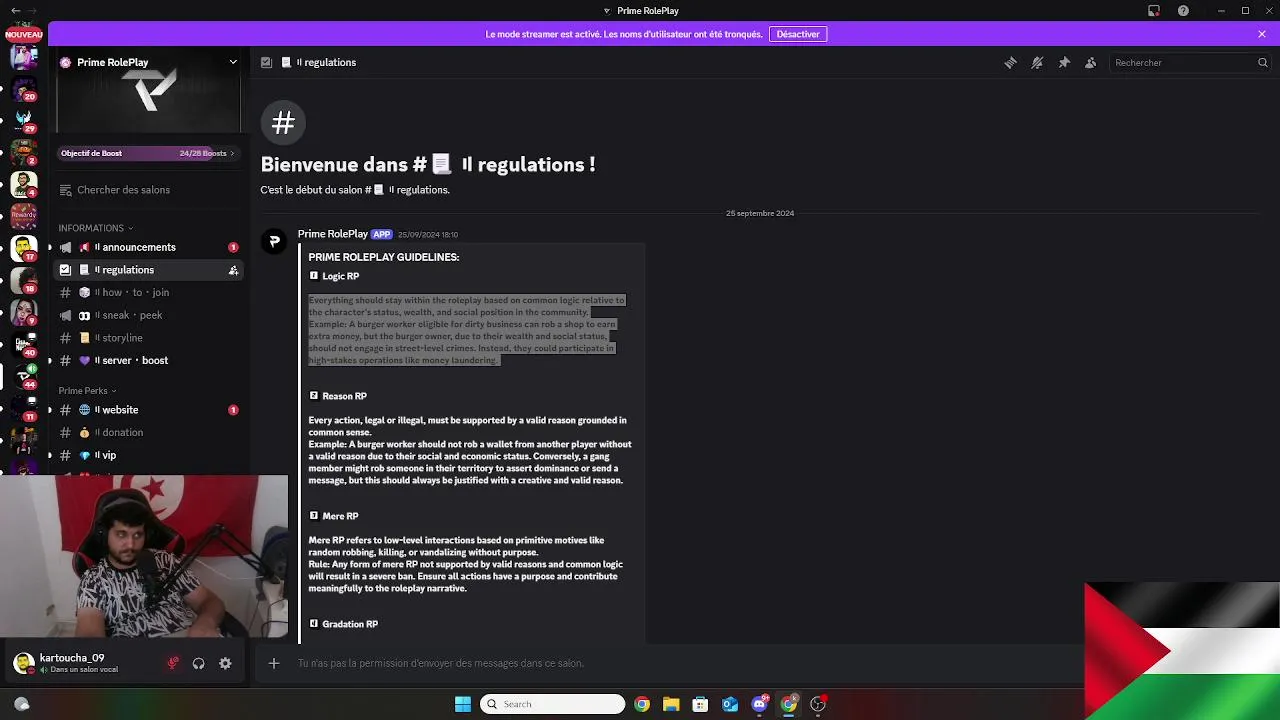Open Microsoft Store from taskbar
This screenshot has height=720, width=1280.
click(x=700, y=704)
